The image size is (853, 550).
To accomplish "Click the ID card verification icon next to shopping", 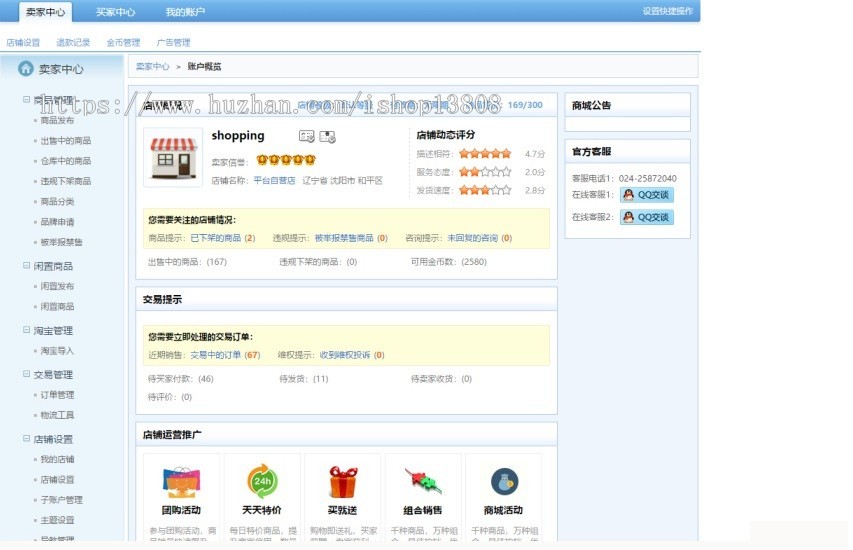I will (x=306, y=136).
